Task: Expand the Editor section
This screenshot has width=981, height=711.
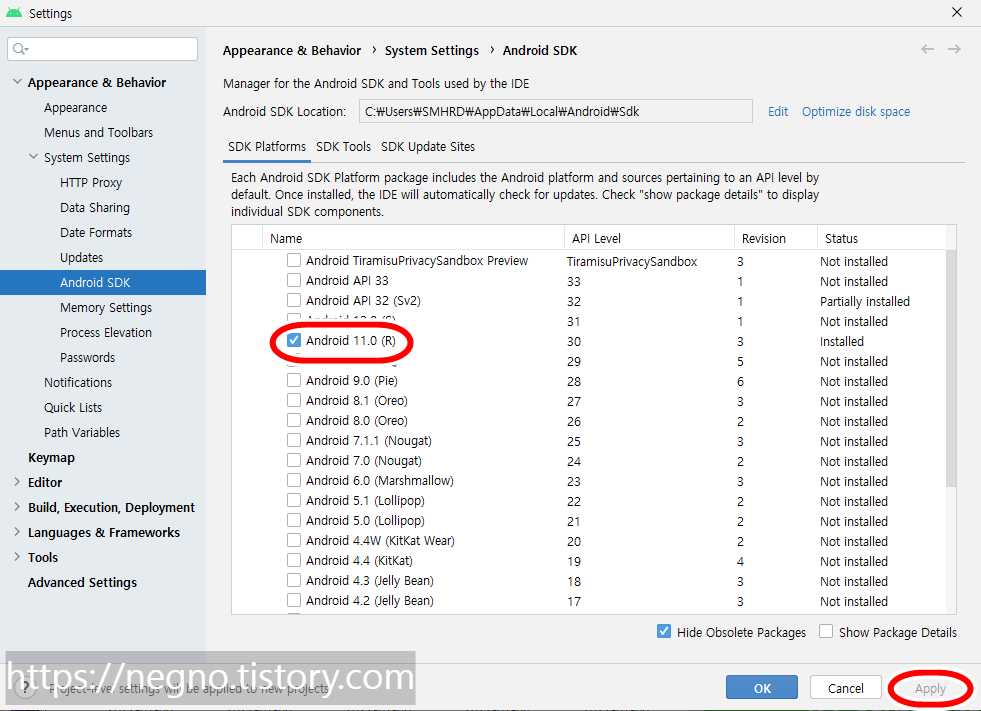Action: [x=17, y=482]
